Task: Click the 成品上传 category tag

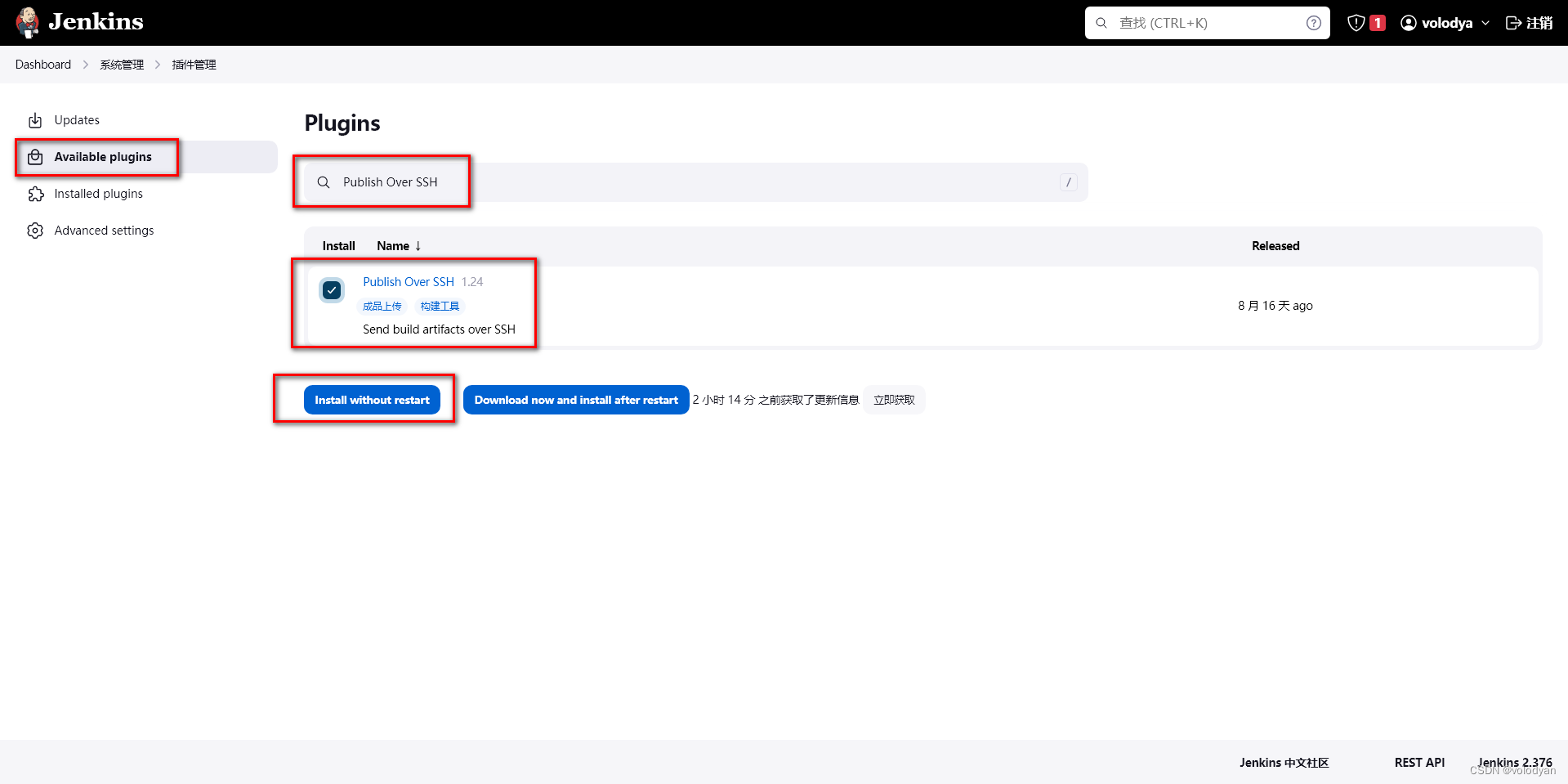Action: click(x=382, y=307)
